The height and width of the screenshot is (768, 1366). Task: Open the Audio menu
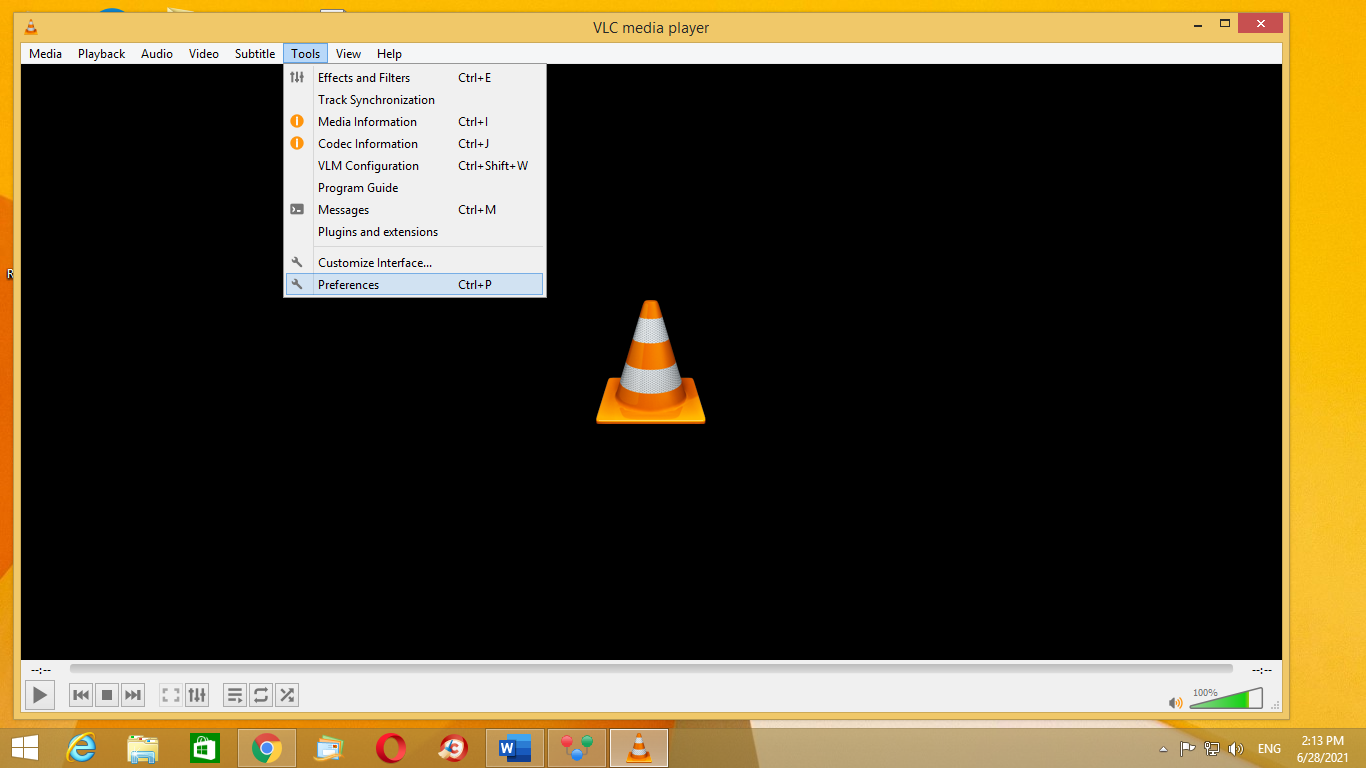tap(157, 54)
